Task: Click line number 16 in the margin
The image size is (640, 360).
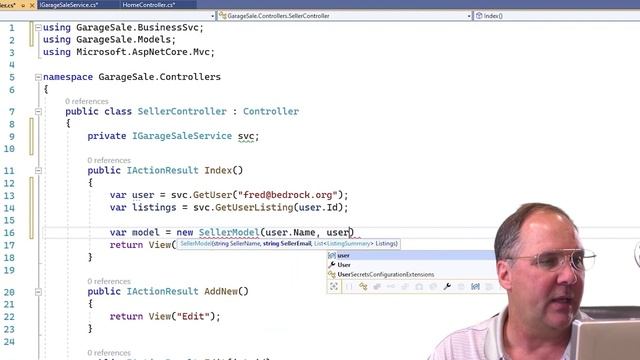Action: click(9, 233)
